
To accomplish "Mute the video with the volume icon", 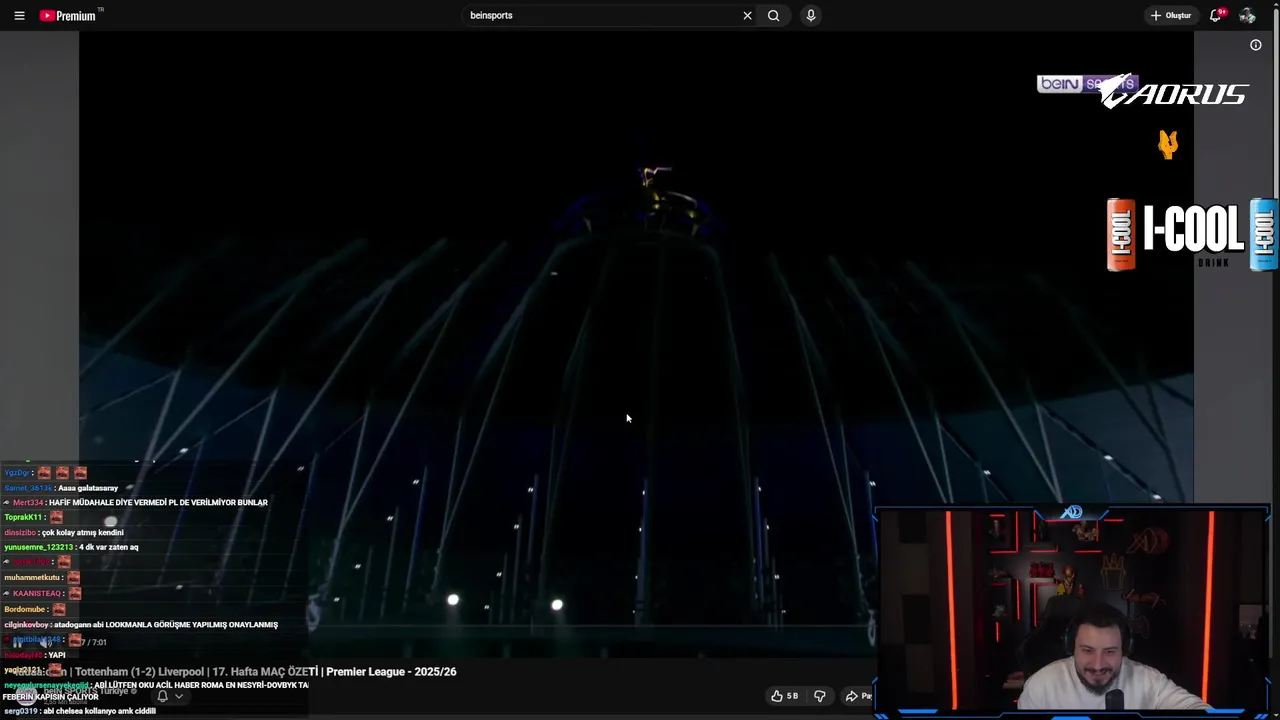I will [44, 642].
